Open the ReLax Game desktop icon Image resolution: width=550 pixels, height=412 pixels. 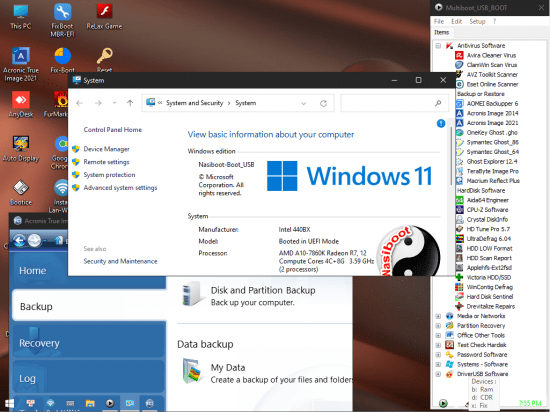pos(104,16)
